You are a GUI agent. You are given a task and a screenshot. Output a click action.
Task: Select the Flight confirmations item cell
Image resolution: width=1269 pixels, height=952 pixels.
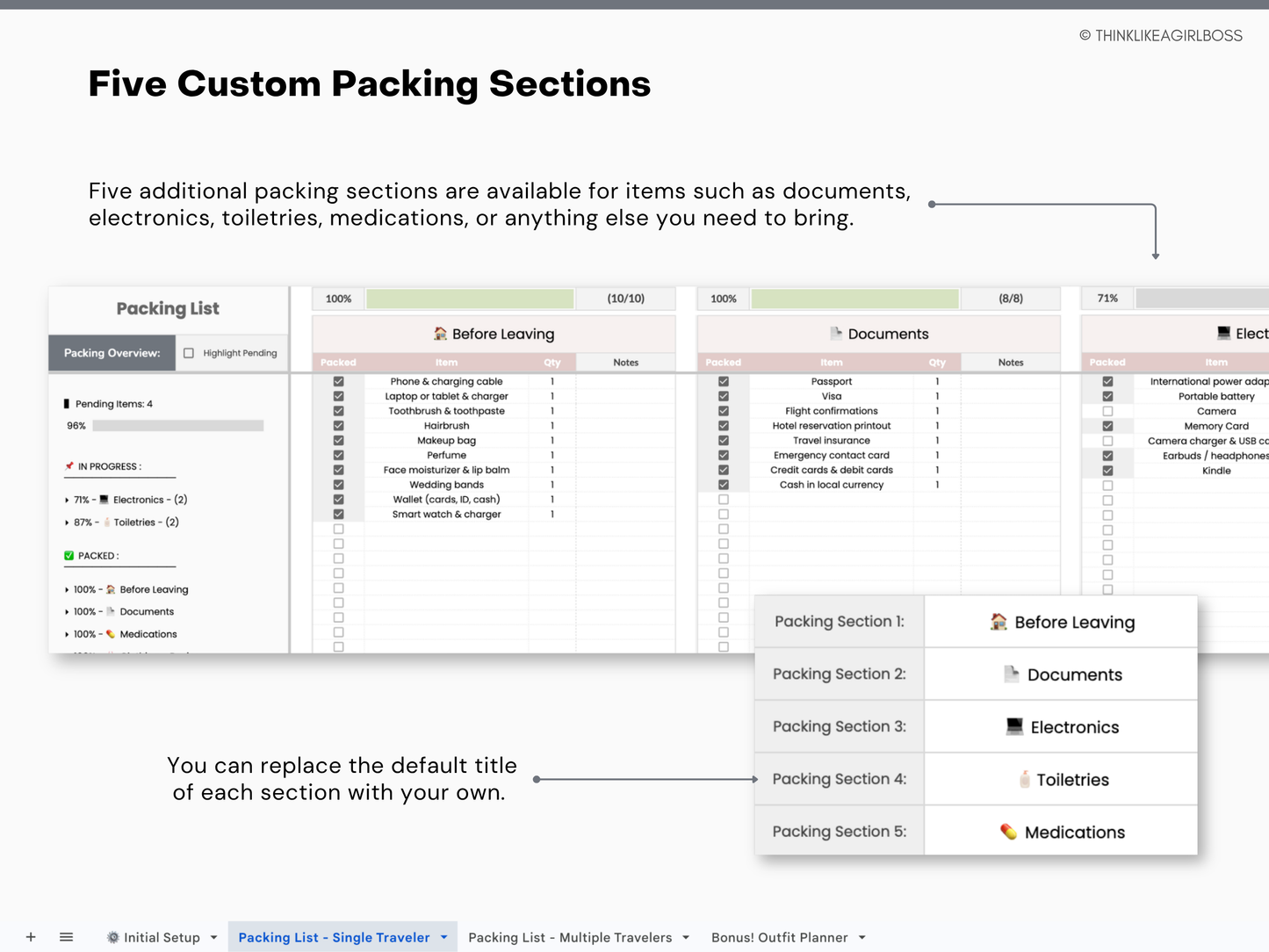pyautogui.click(x=832, y=411)
